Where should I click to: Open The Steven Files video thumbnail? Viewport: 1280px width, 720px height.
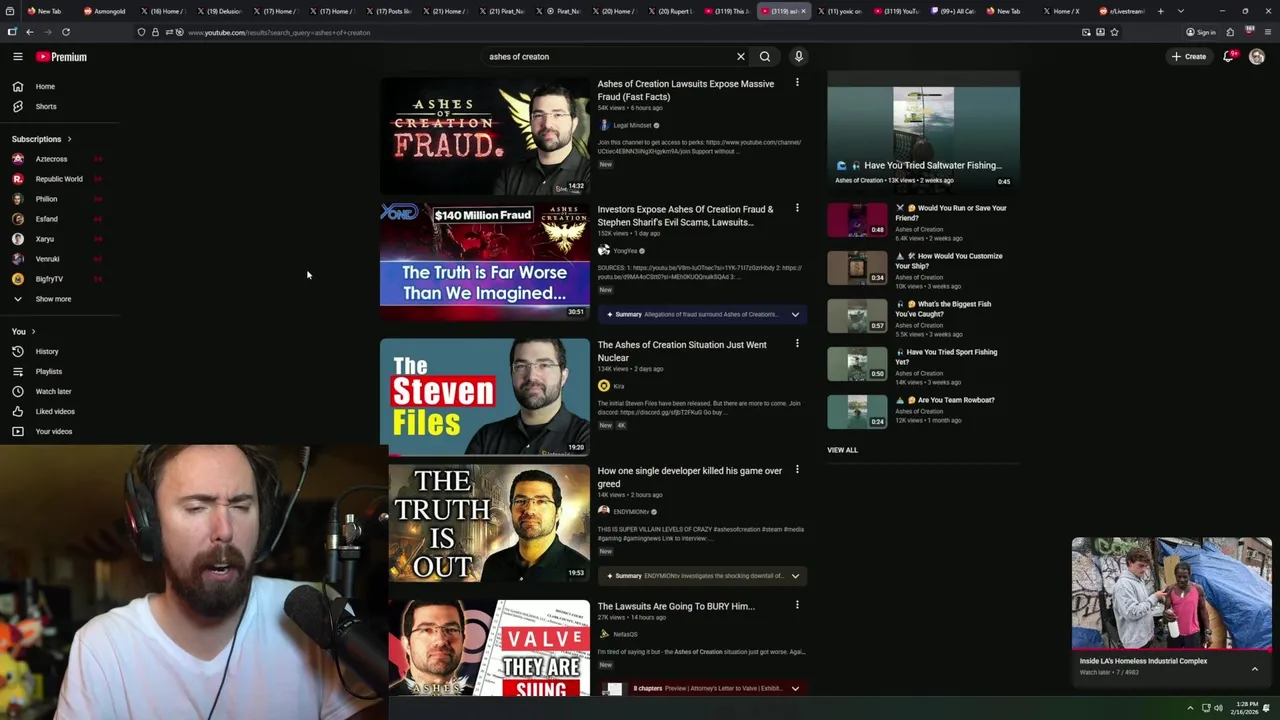[485, 397]
